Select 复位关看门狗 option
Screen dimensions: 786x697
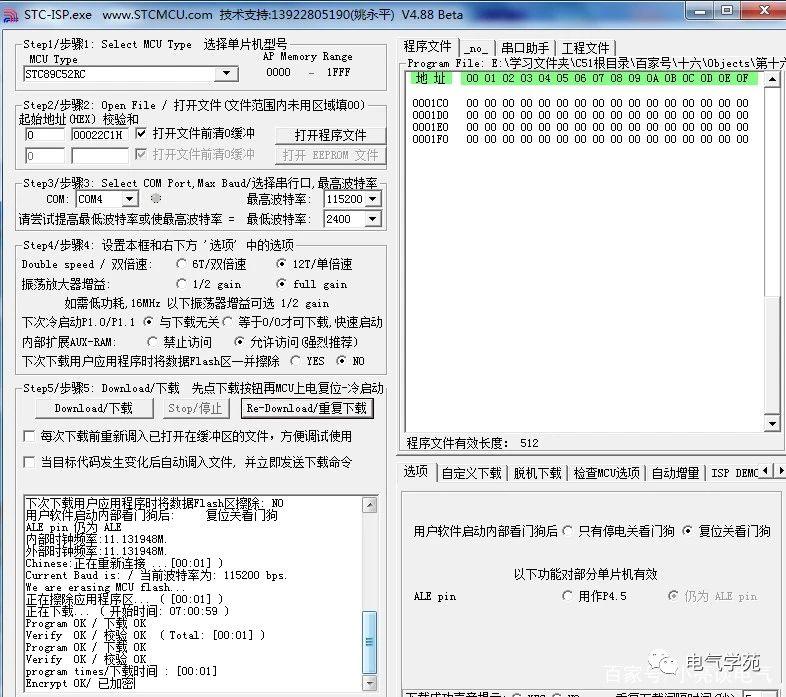[x=688, y=531]
